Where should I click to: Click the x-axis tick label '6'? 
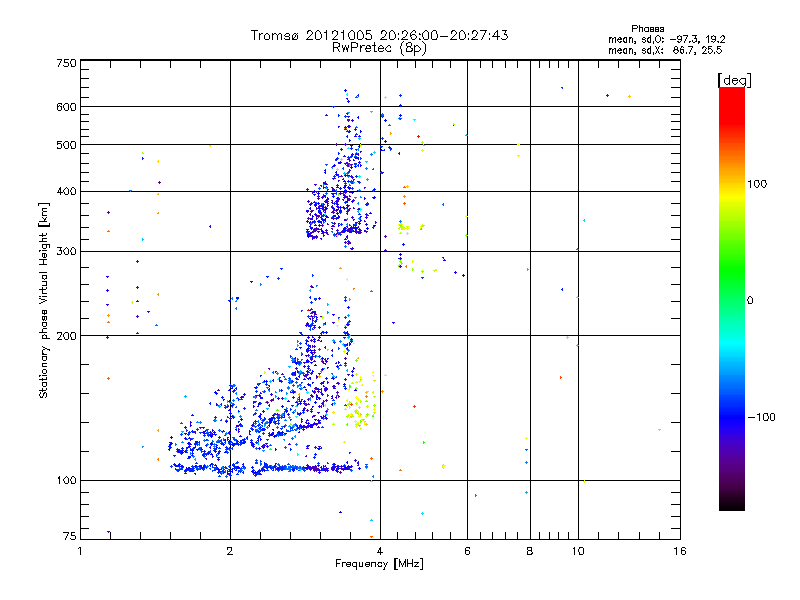pos(467,551)
